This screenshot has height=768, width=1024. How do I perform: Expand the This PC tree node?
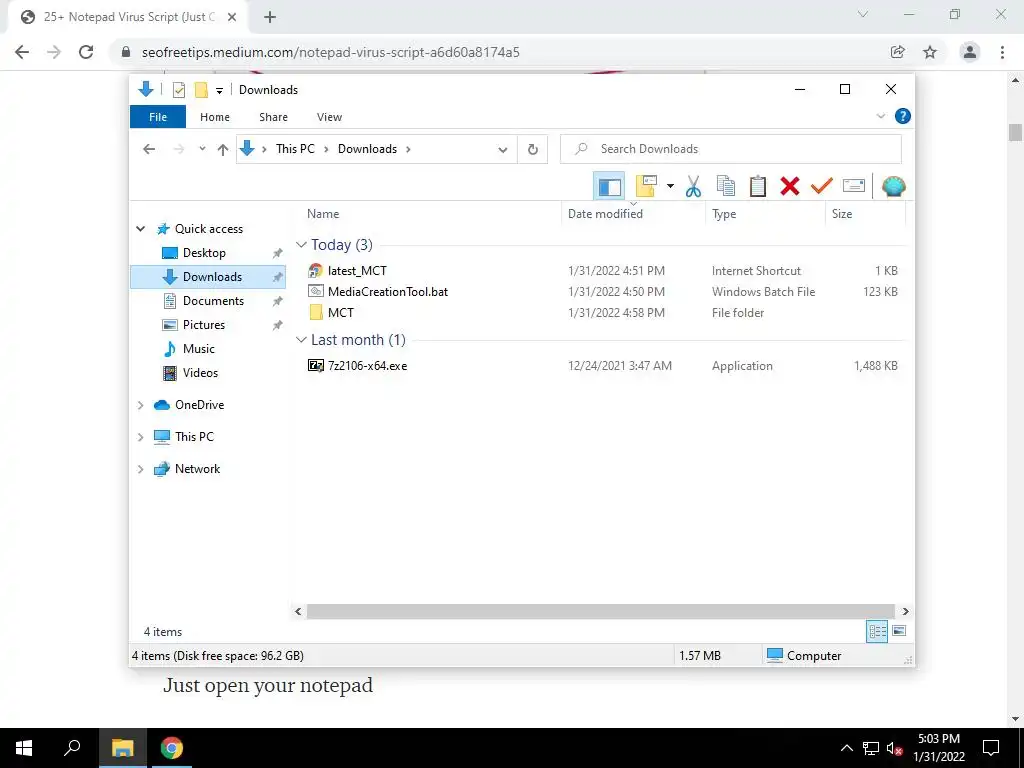tap(140, 437)
